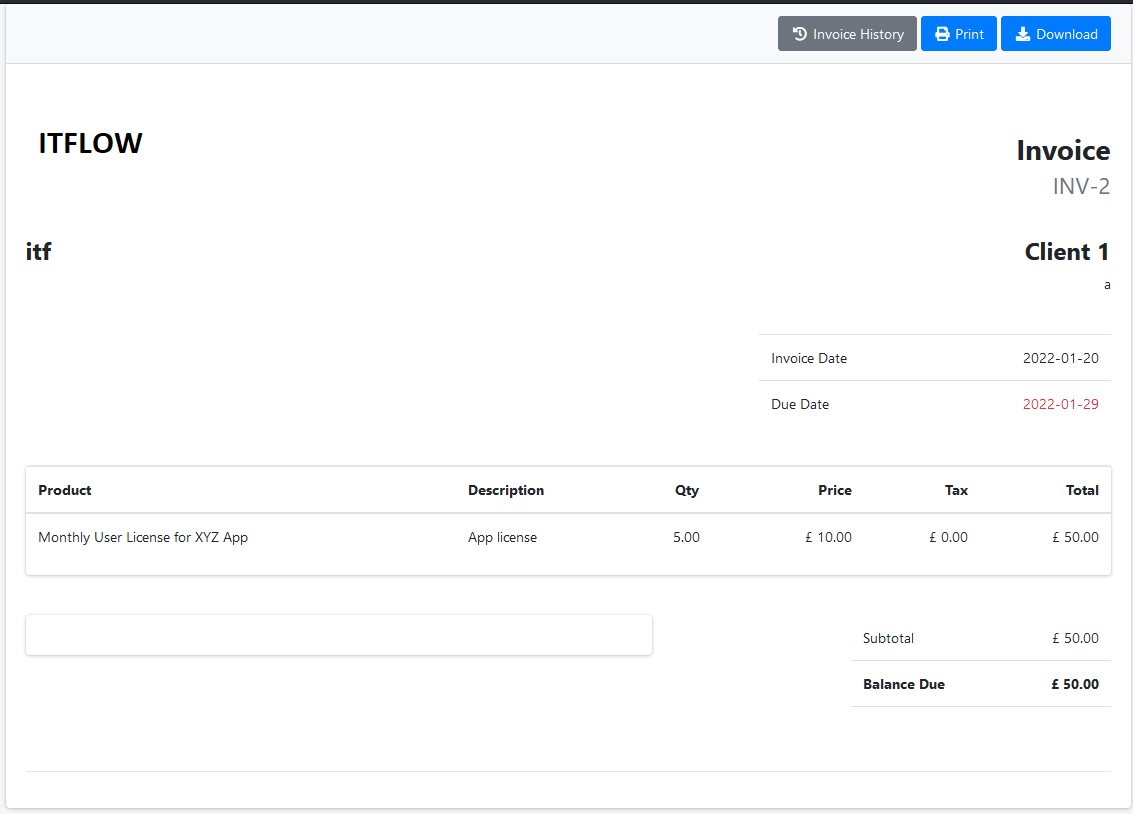The image size is (1133, 814).
Task: Open the Invoice History button
Action: 847,34
